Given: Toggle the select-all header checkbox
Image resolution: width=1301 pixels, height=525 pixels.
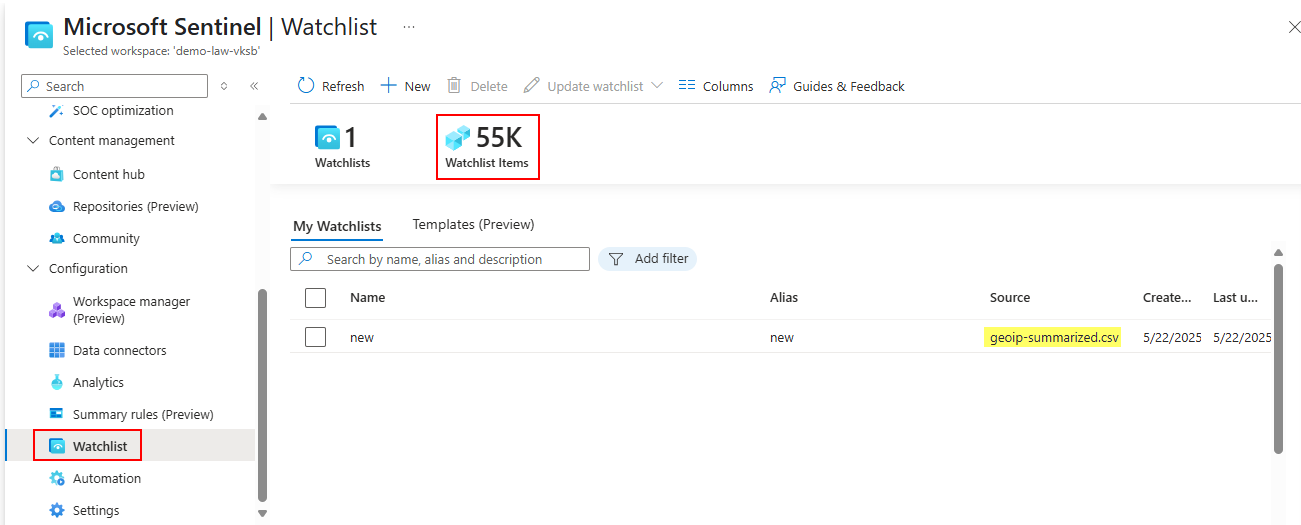Looking at the screenshot, I should pyautogui.click(x=316, y=298).
